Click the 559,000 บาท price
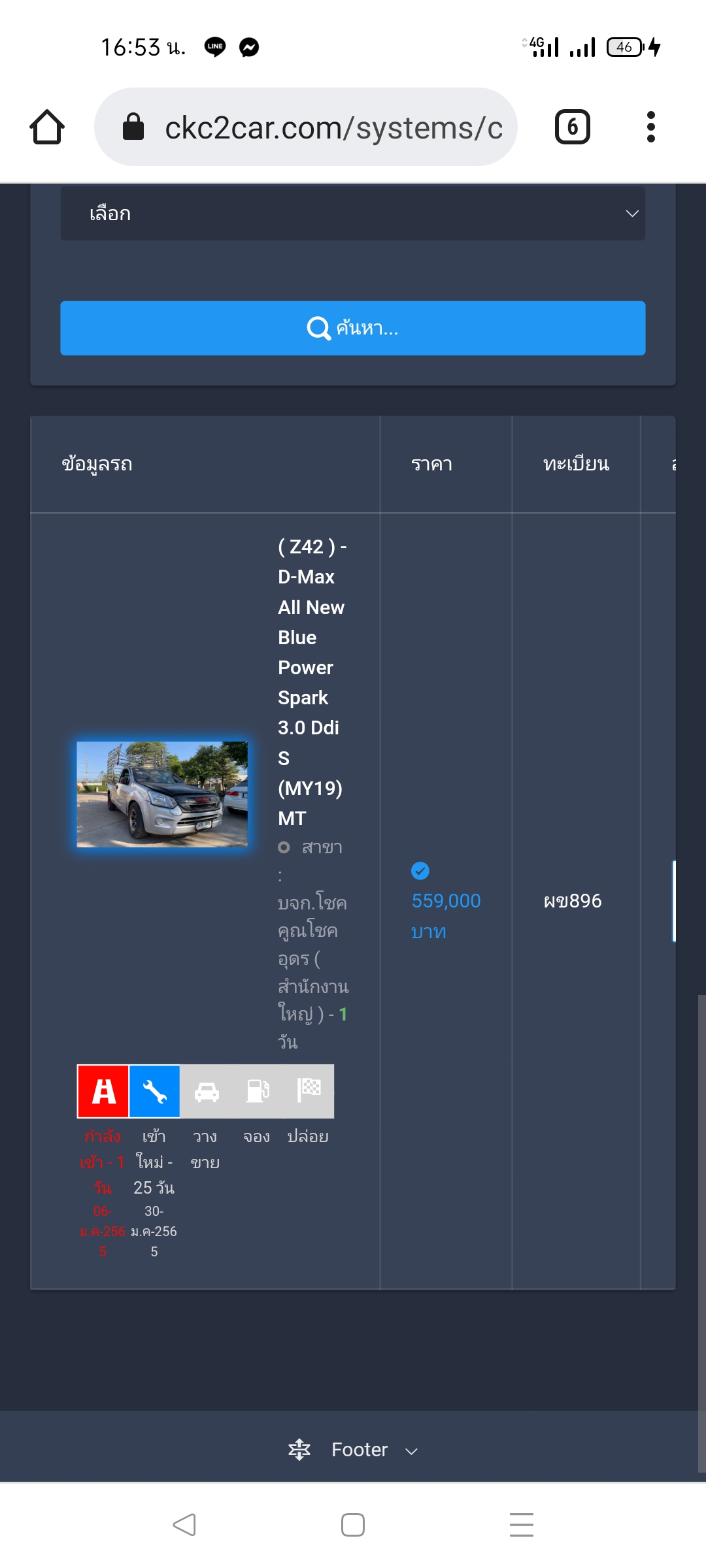Screen dimensions: 706x1568 [446, 916]
